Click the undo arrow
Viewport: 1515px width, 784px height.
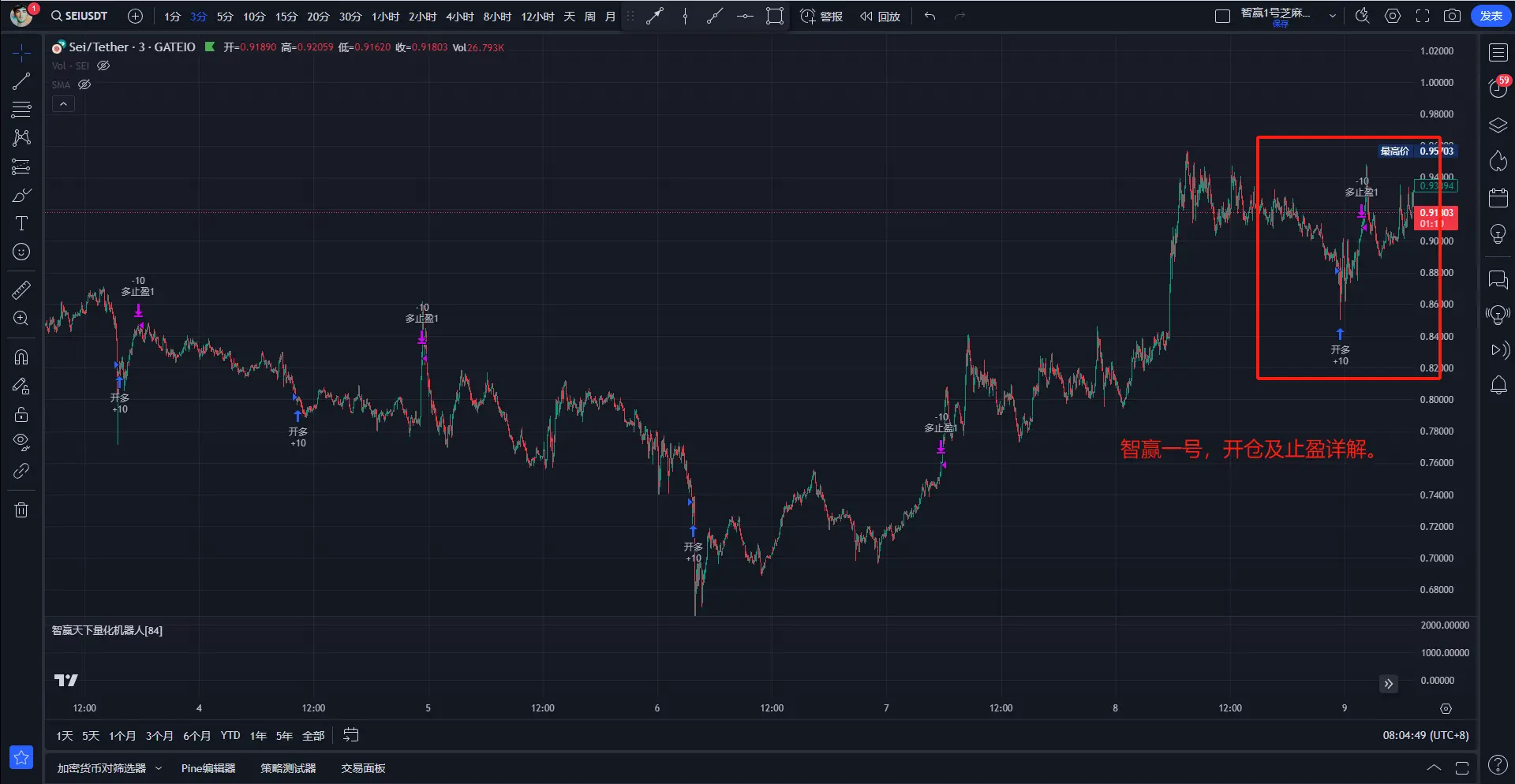(x=930, y=16)
